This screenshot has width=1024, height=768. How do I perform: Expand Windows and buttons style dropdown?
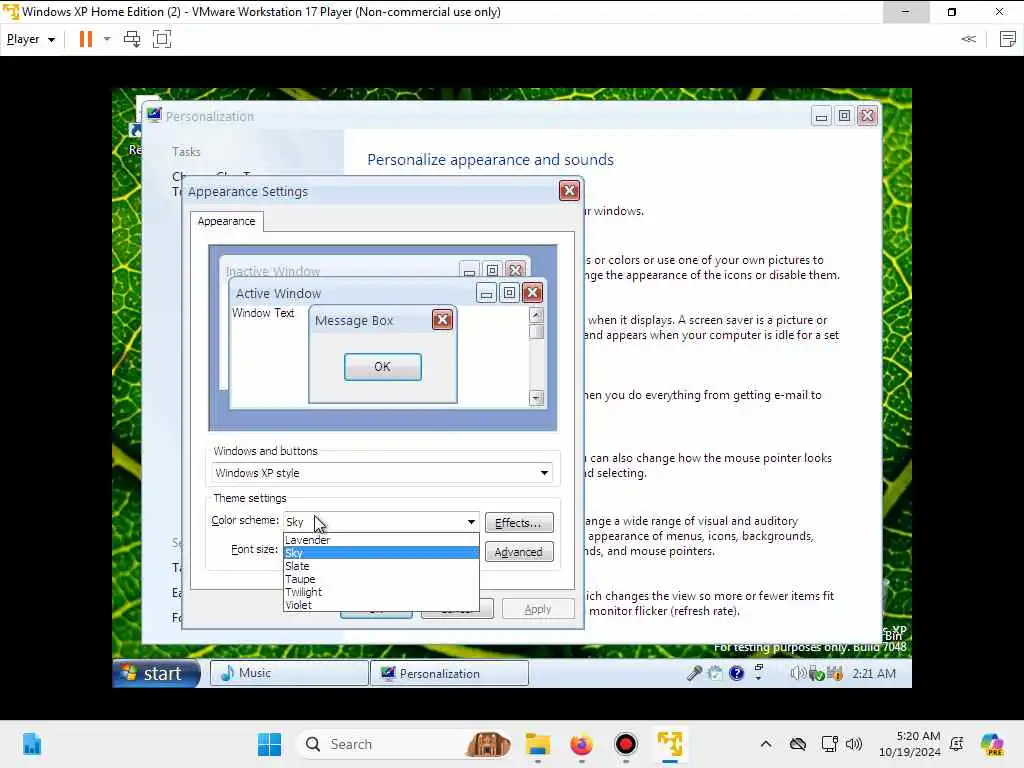(544, 473)
